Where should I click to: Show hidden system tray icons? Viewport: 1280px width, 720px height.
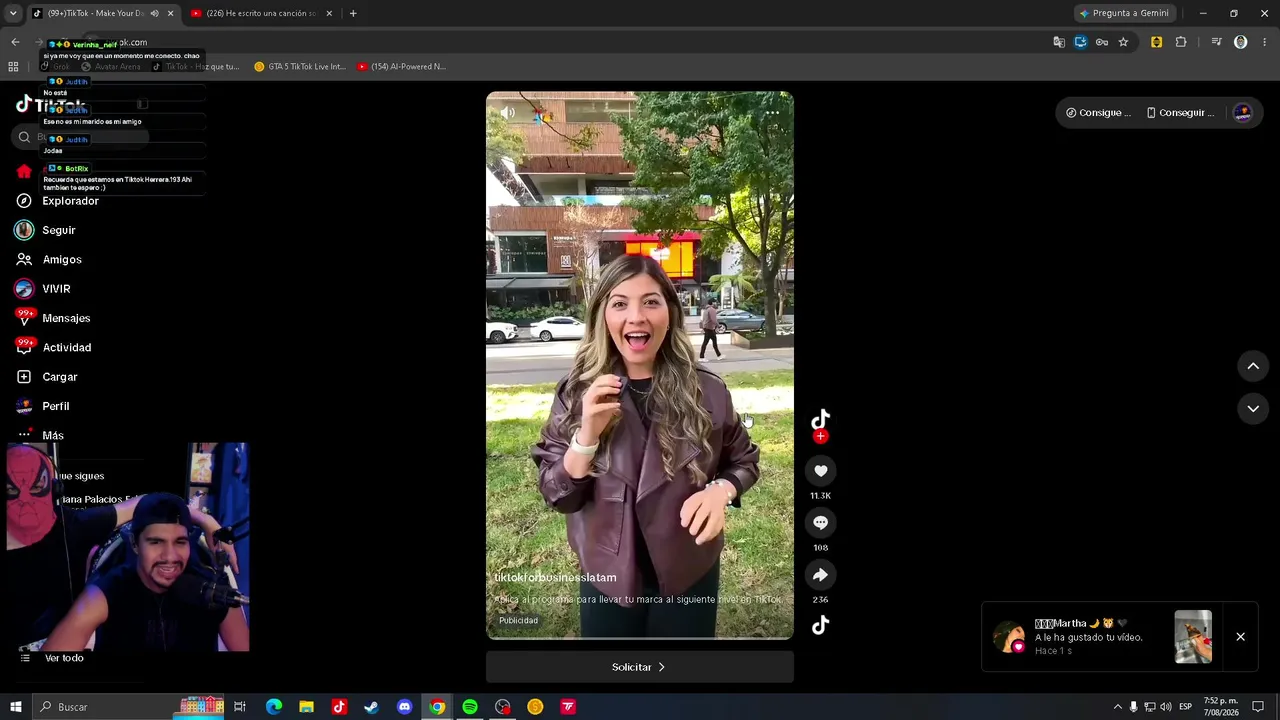[1118, 707]
